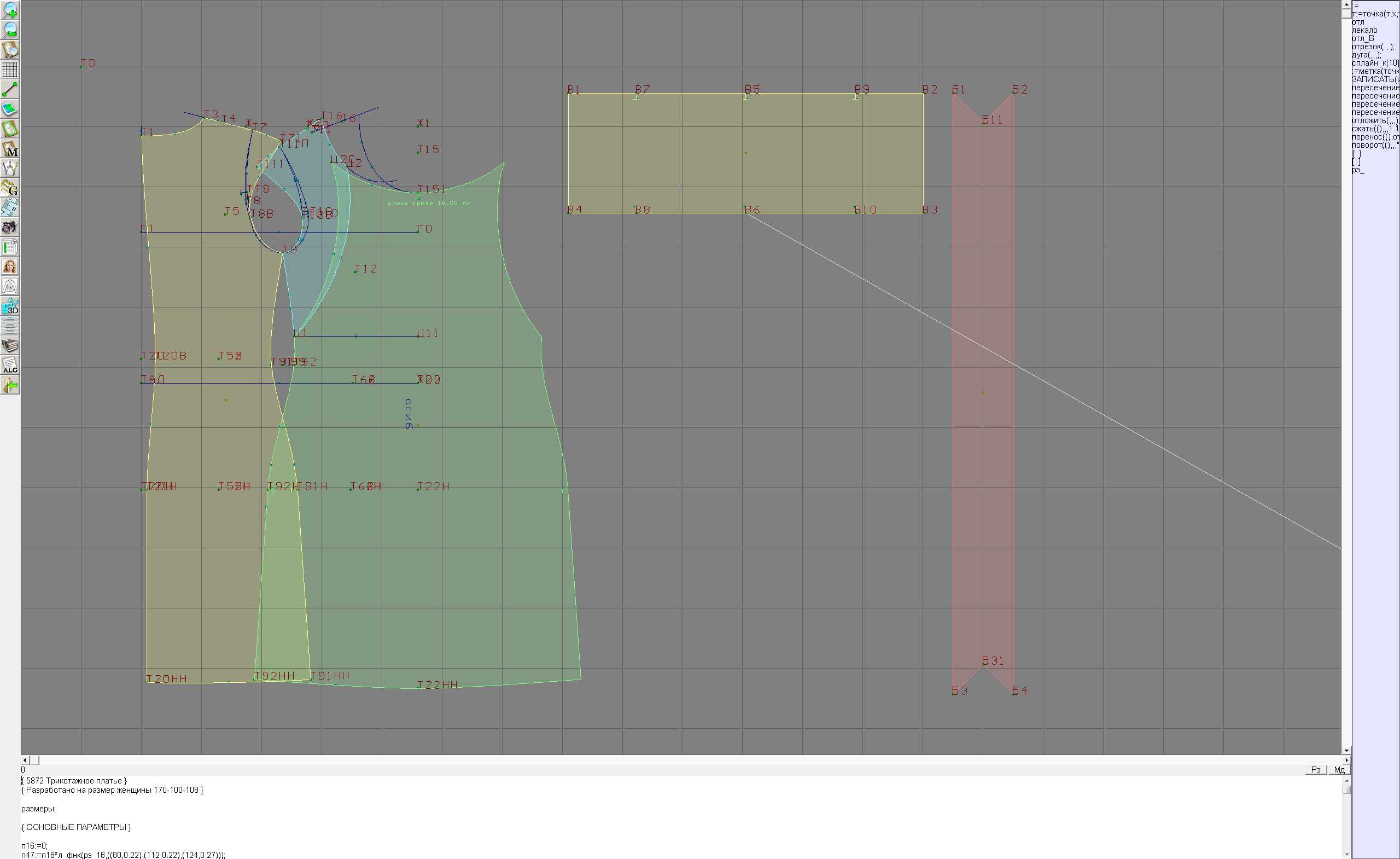Click the green arrow exit icon
The width and height of the screenshot is (1400, 859).
[x=10, y=385]
